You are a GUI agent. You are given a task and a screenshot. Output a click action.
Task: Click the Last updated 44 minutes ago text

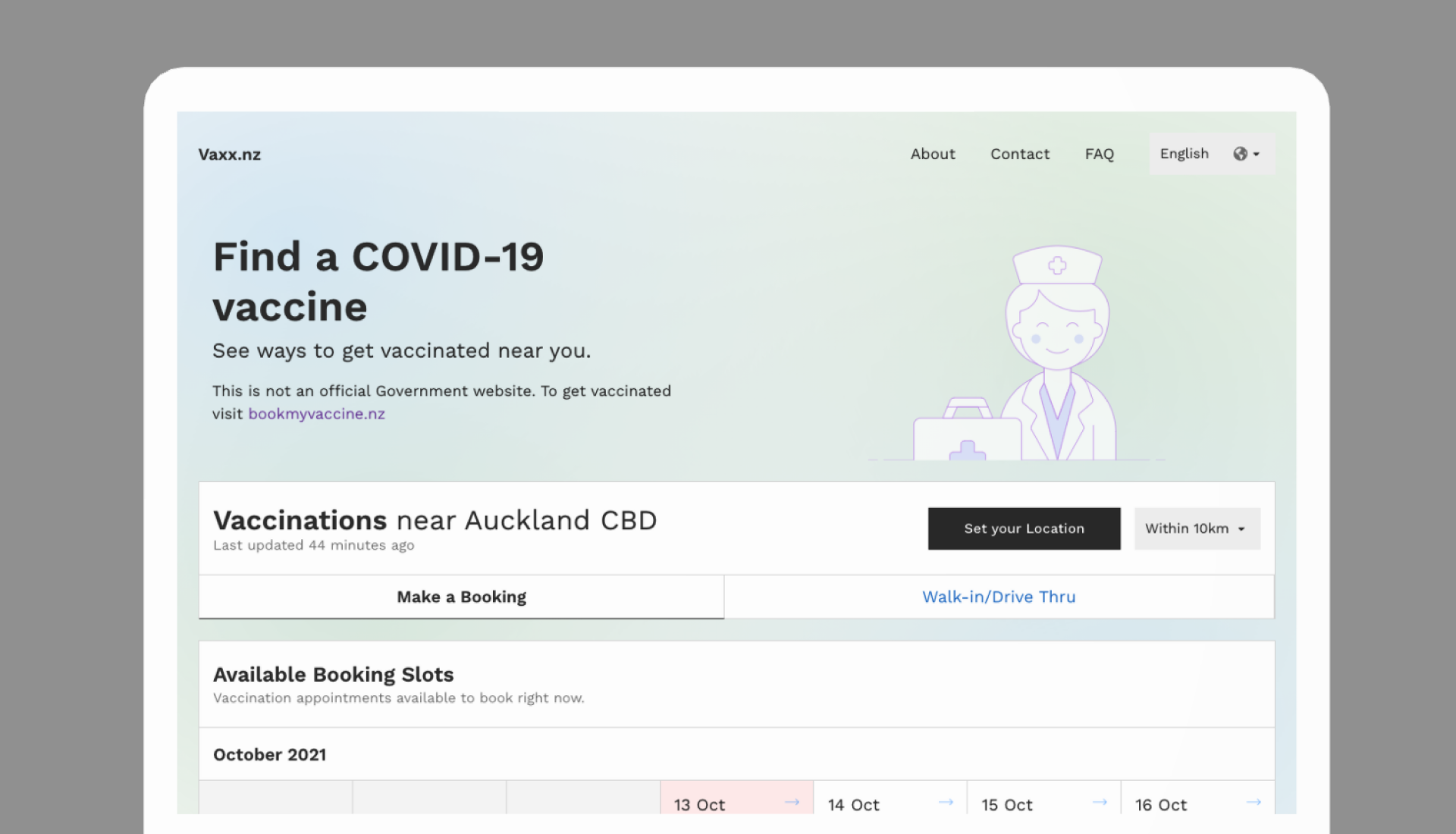click(x=313, y=545)
